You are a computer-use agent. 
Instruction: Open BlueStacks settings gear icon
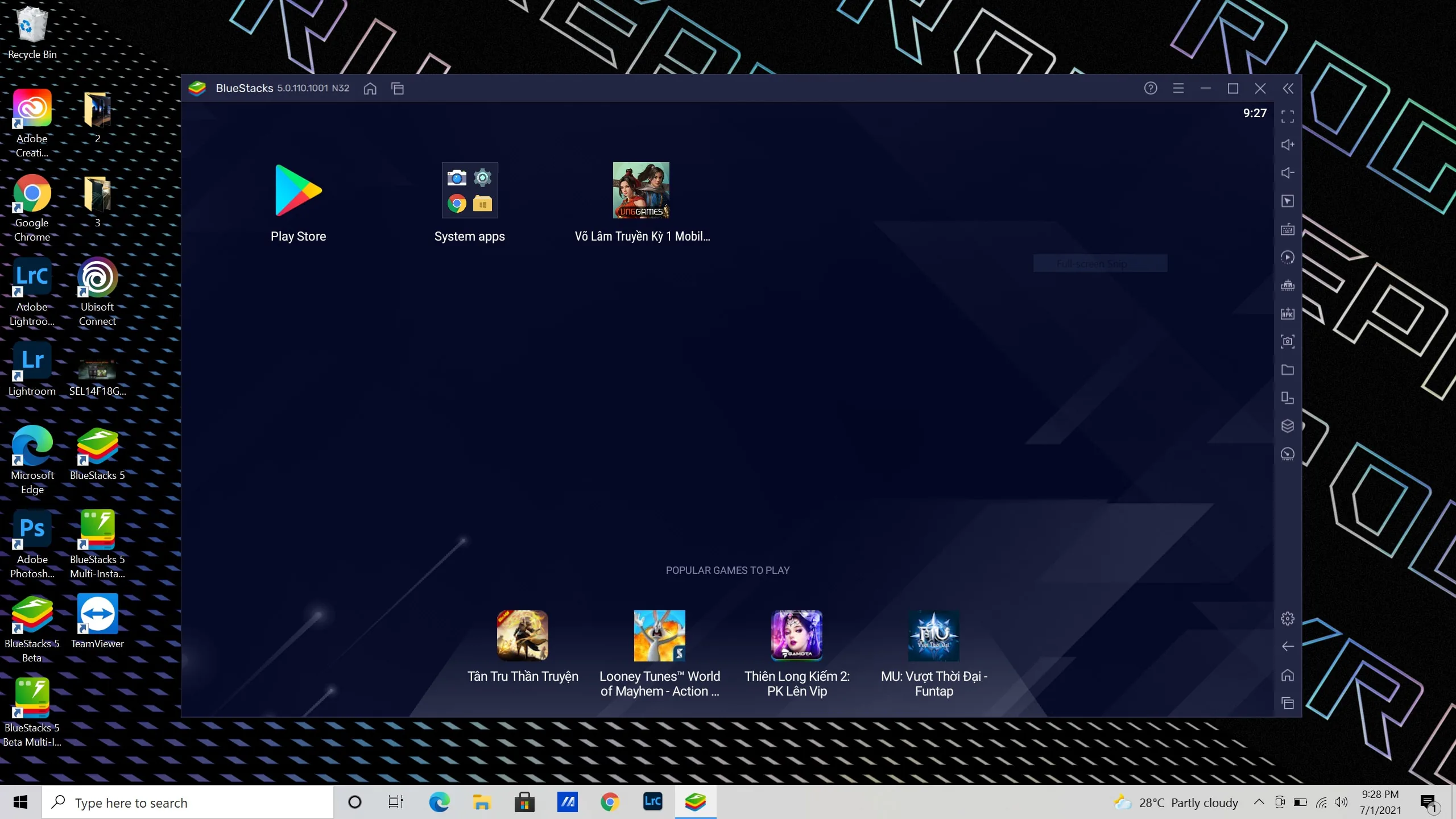click(x=1288, y=618)
